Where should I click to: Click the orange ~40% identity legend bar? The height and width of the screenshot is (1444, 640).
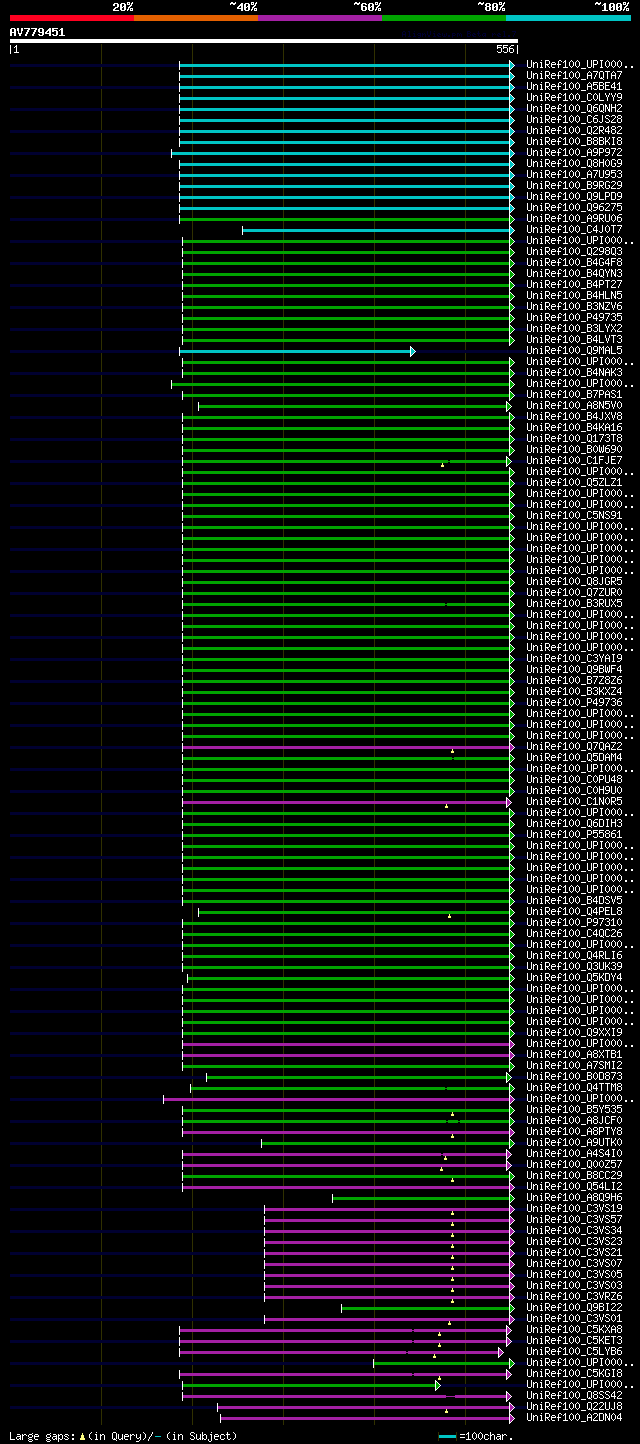(x=196, y=18)
